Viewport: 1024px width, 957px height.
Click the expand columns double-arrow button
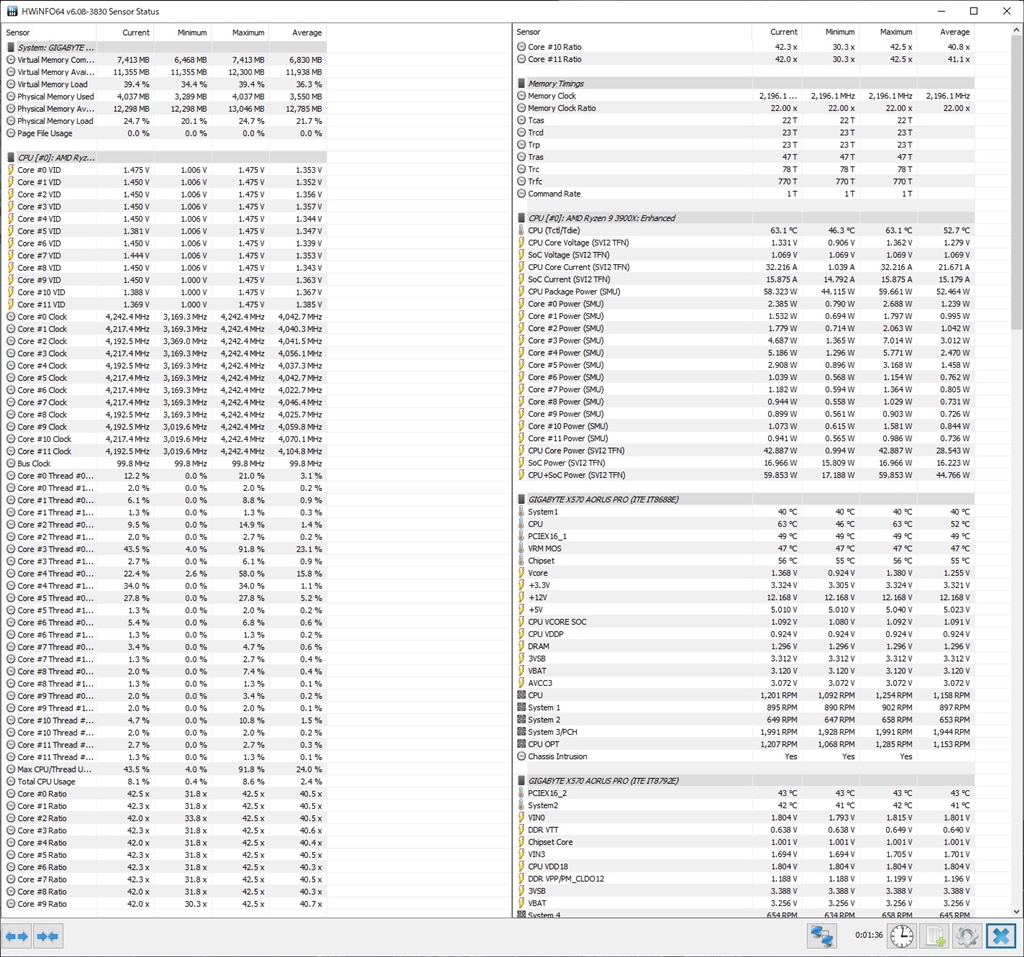(16, 936)
